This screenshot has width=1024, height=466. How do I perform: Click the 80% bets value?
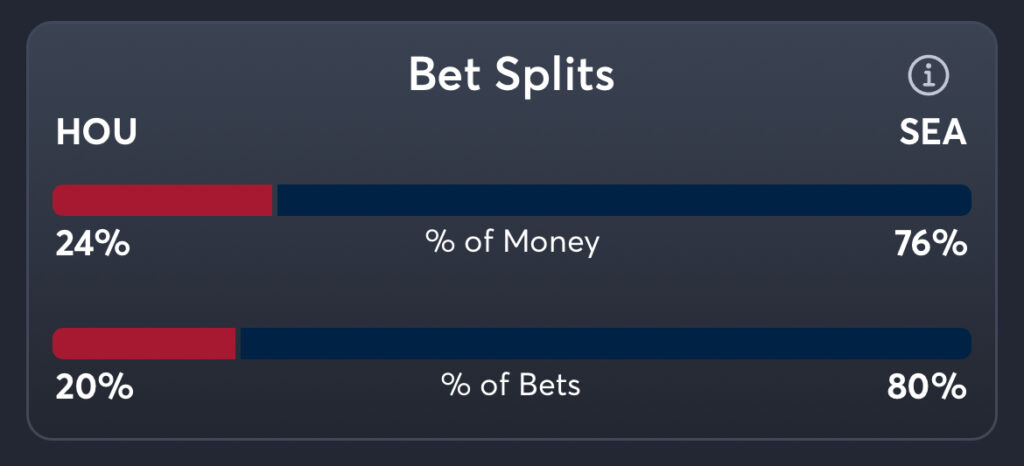(x=927, y=386)
